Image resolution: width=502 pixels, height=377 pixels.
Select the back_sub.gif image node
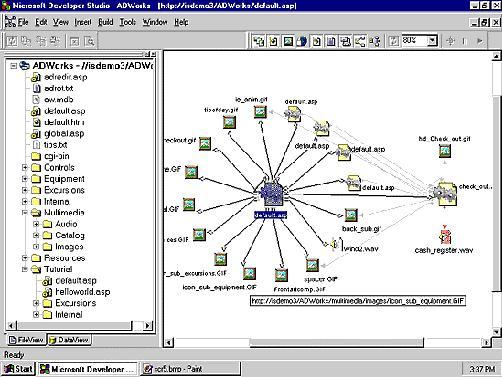(x=351, y=215)
